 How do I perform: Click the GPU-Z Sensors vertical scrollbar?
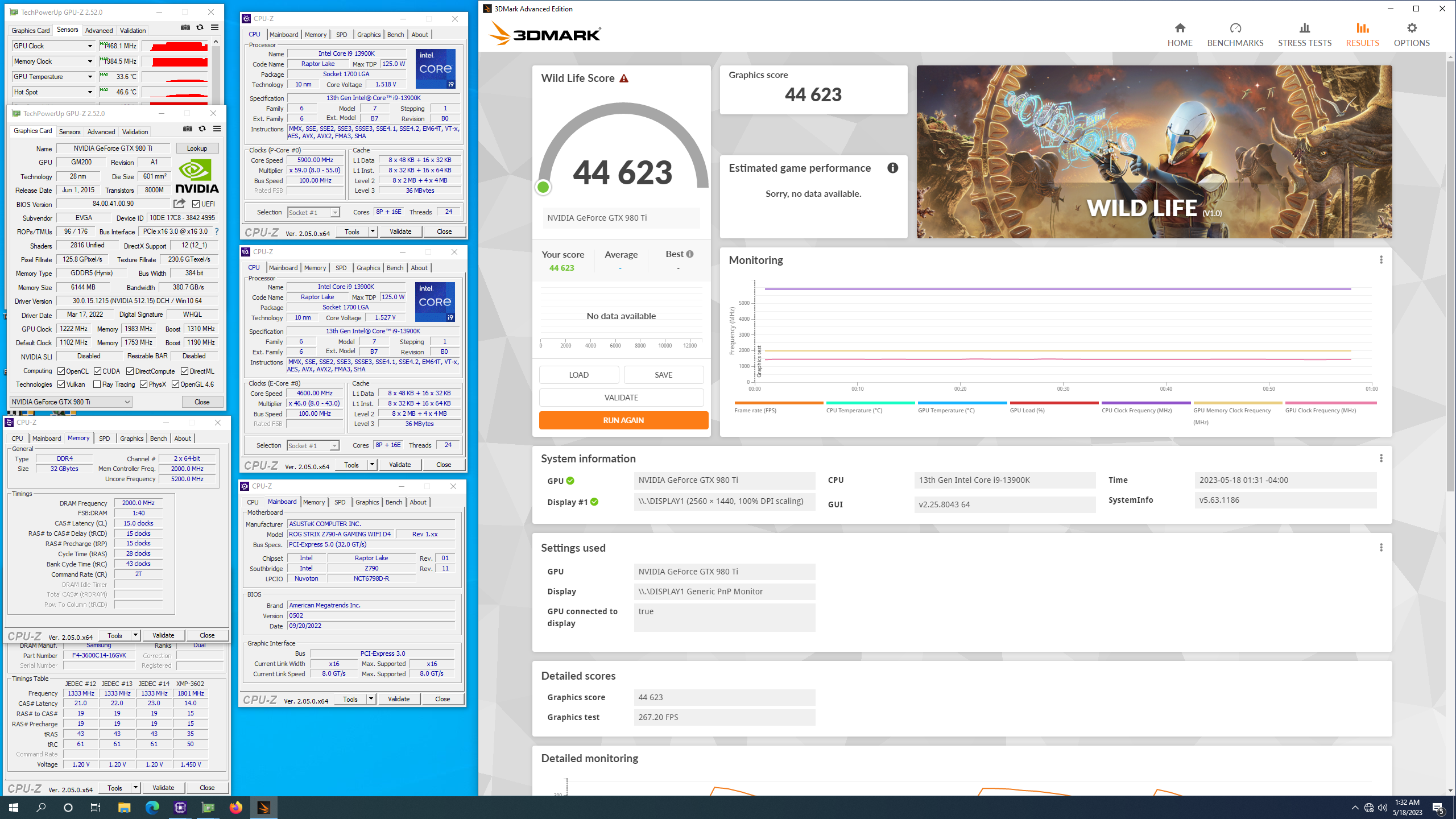[x=216, y=71]
